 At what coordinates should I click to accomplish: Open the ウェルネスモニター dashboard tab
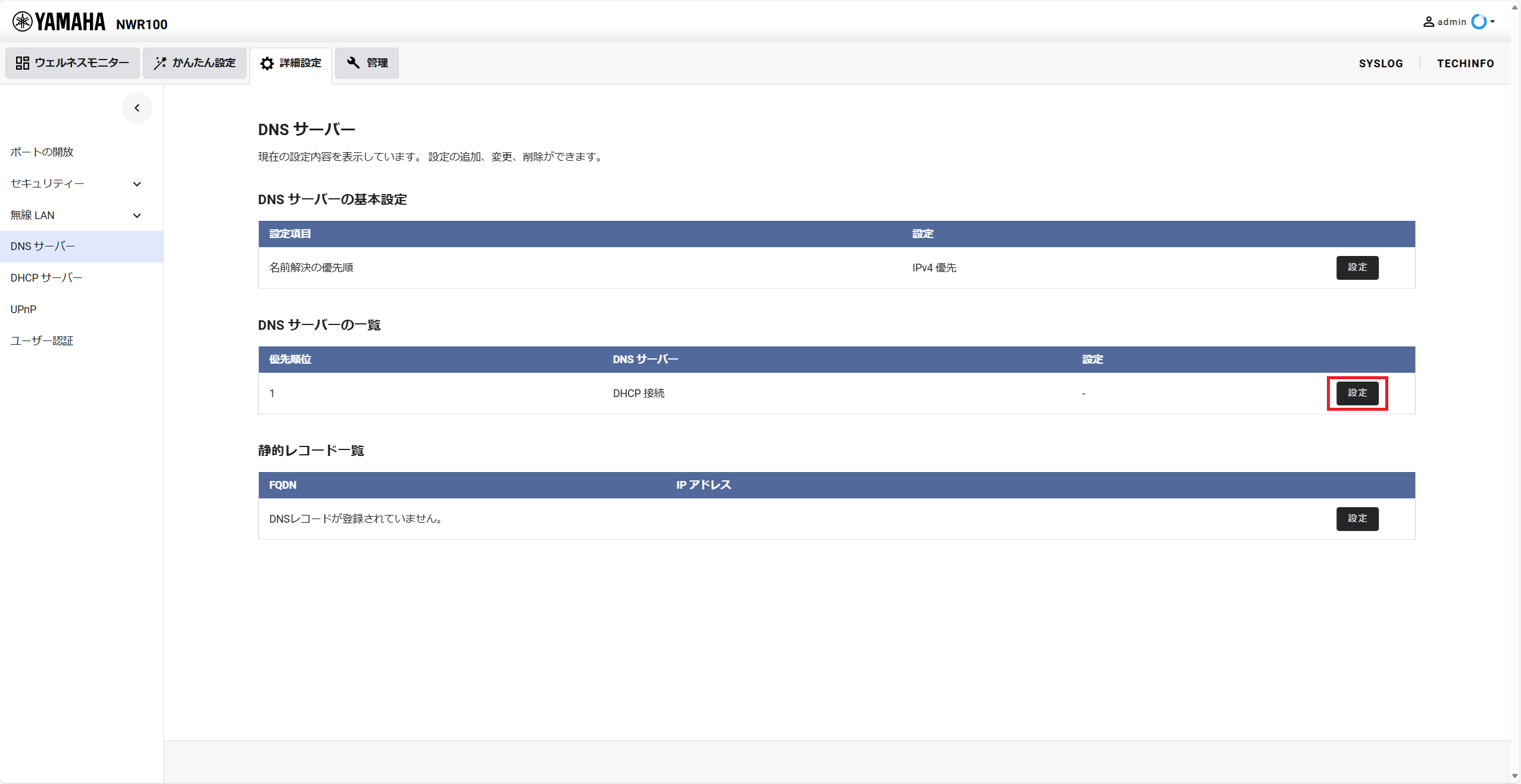click(x=73, y=63)
